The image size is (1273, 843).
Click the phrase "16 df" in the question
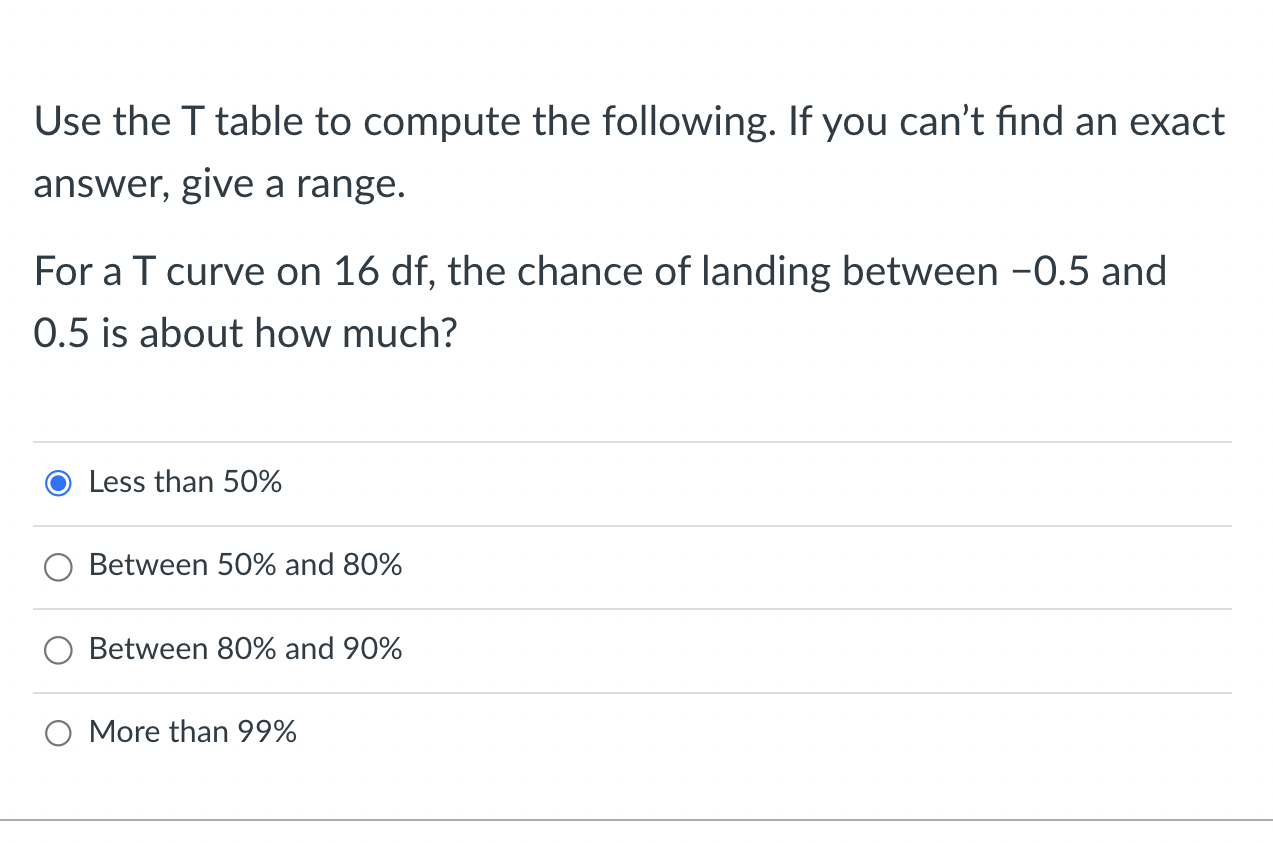343,271
